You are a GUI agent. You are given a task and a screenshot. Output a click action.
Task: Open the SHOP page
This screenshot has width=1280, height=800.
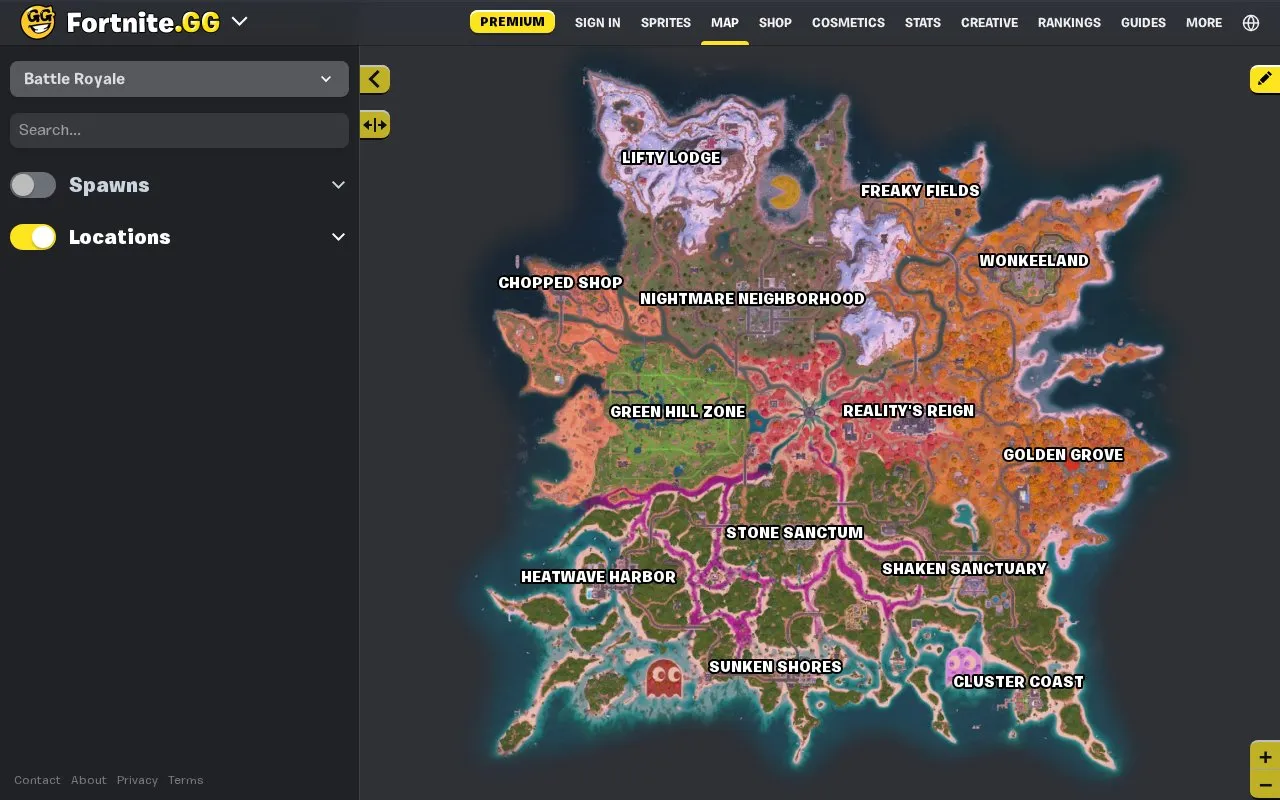pyautogui.click(x=775, y=22)
